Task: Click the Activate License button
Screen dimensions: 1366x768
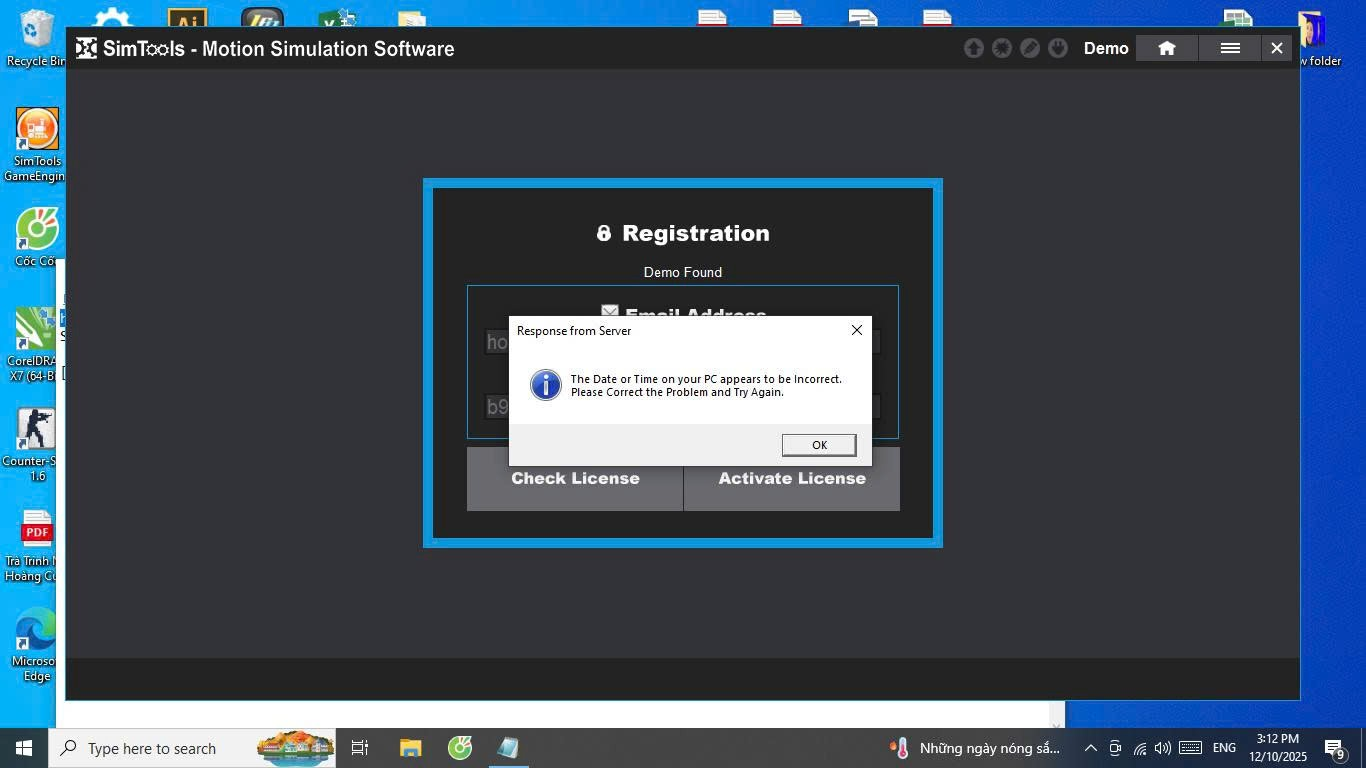Action: [792, 479]
